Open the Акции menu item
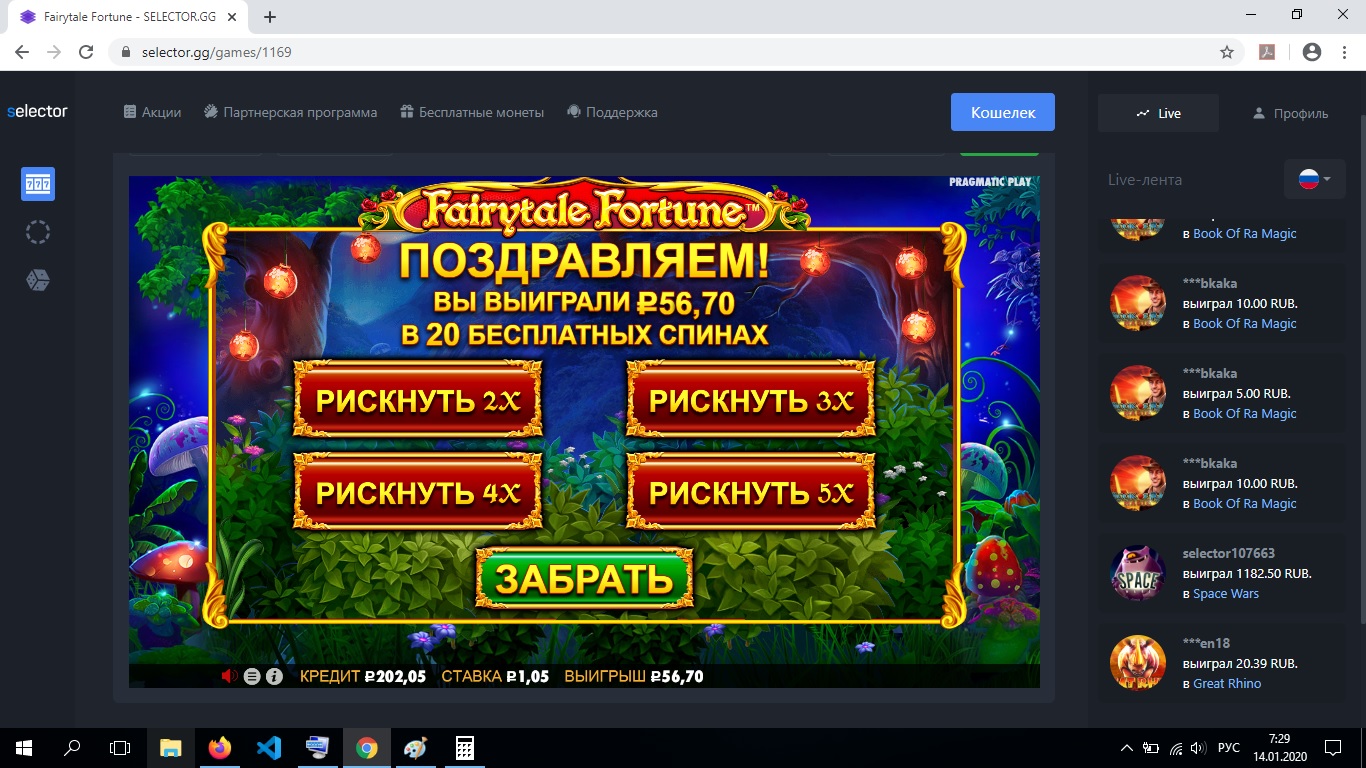1366x768 pixels. click(x=152, y=112)
